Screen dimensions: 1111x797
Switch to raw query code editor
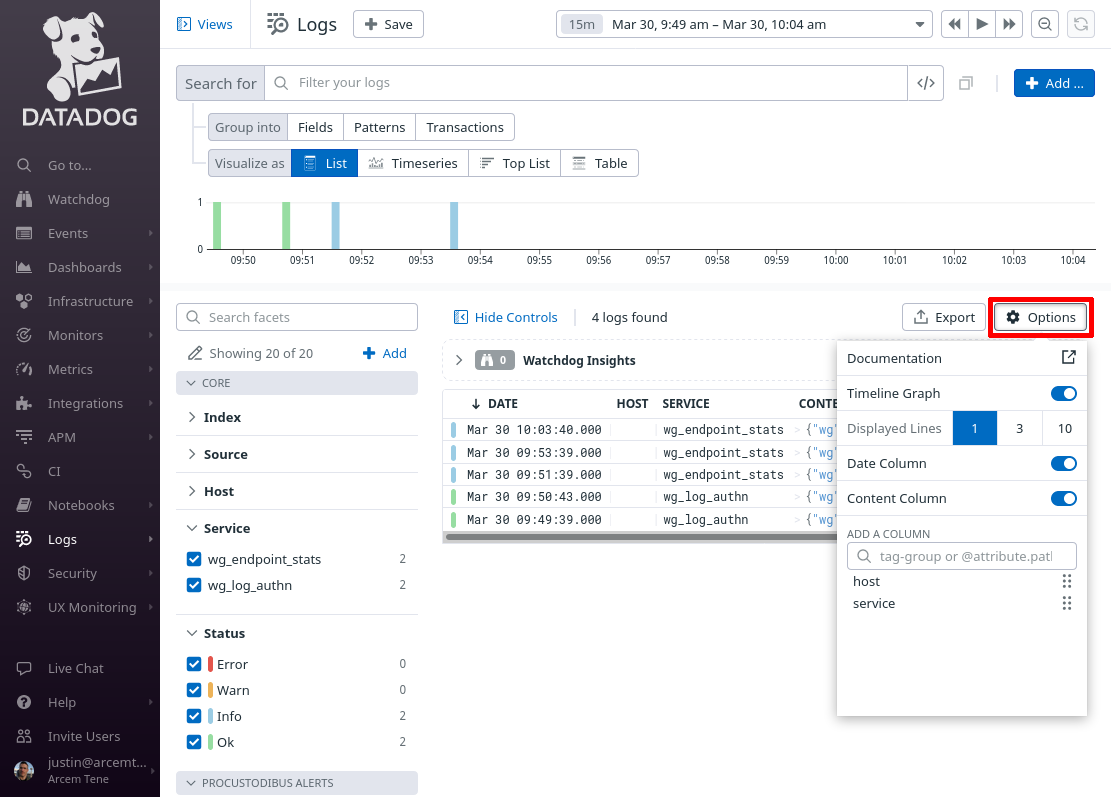pyautogui.click(x=925, y=83)
